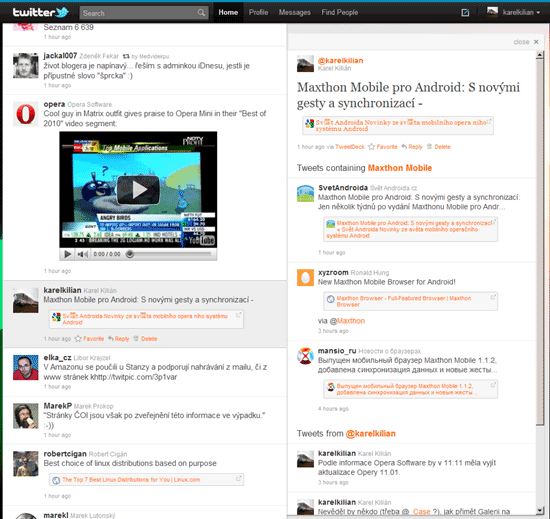Delete the karelkilian tweet in timeline
Viewport: 550px width, 519px height.
tap(149, 339)
